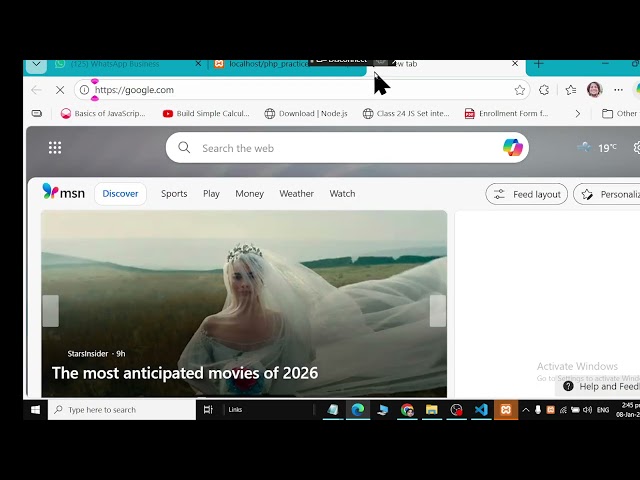The height and width of the screenshot is (480, 640).
Task: Show next carousel story arrow
Action: tap(437, 311)
